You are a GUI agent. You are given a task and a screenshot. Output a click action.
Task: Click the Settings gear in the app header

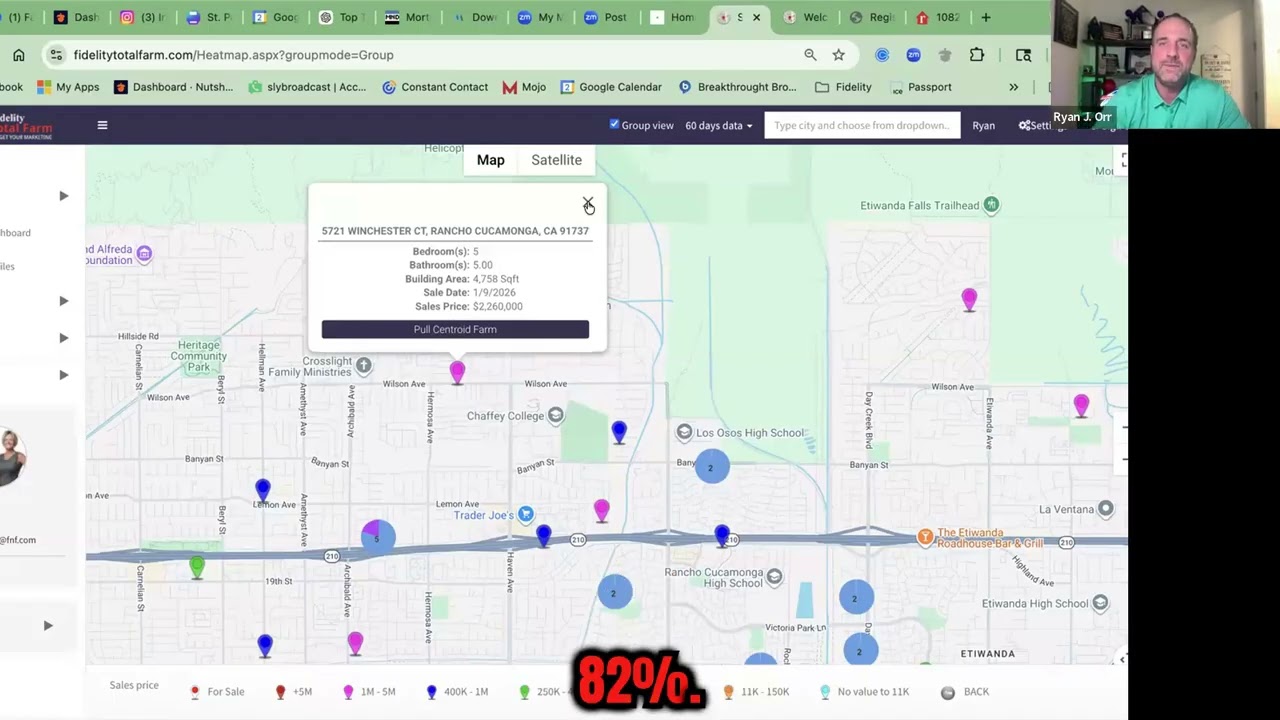[1024, 125]
